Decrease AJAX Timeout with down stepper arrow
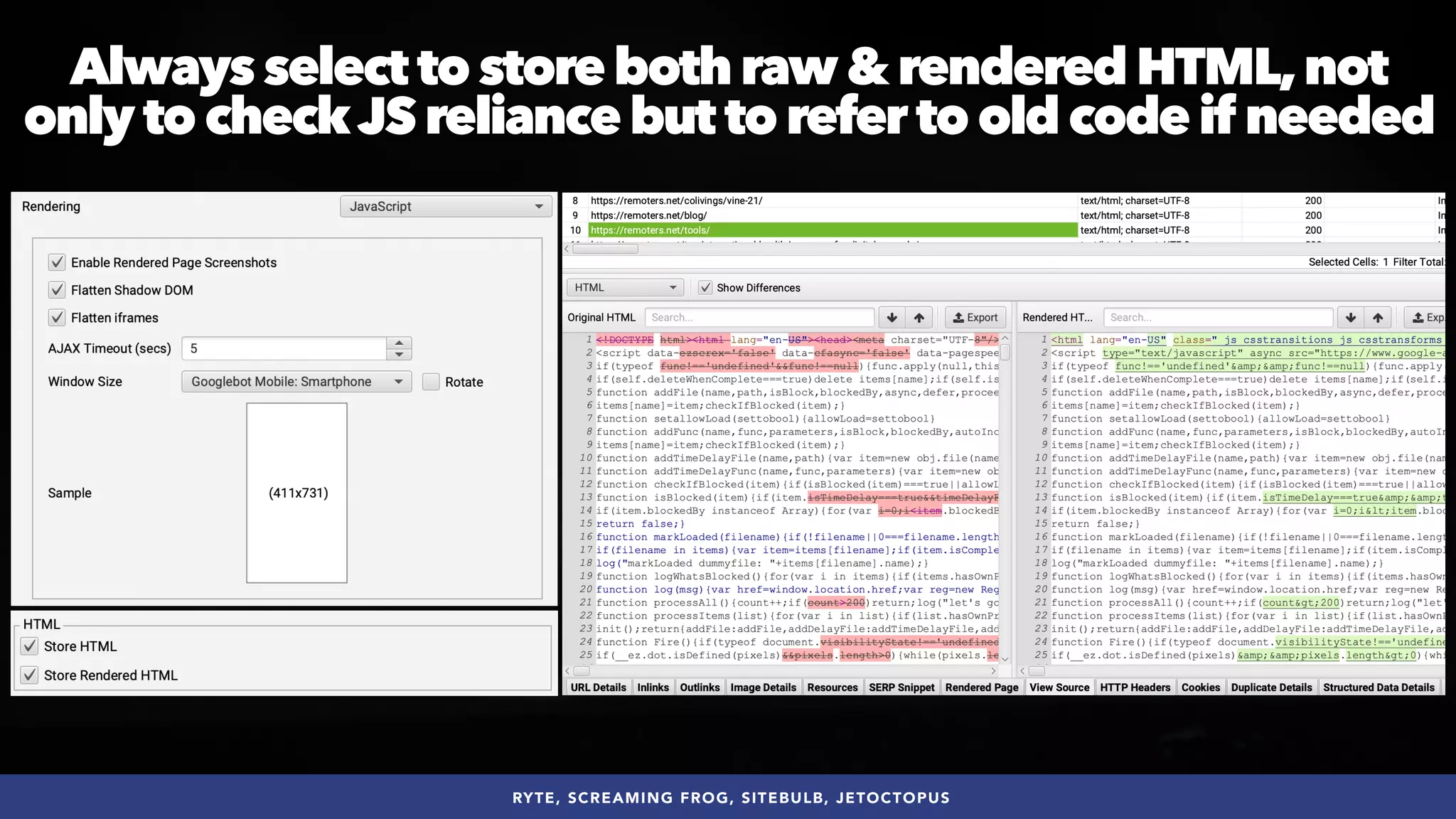This screenshot has height=819, width=1456. point(399,354)
